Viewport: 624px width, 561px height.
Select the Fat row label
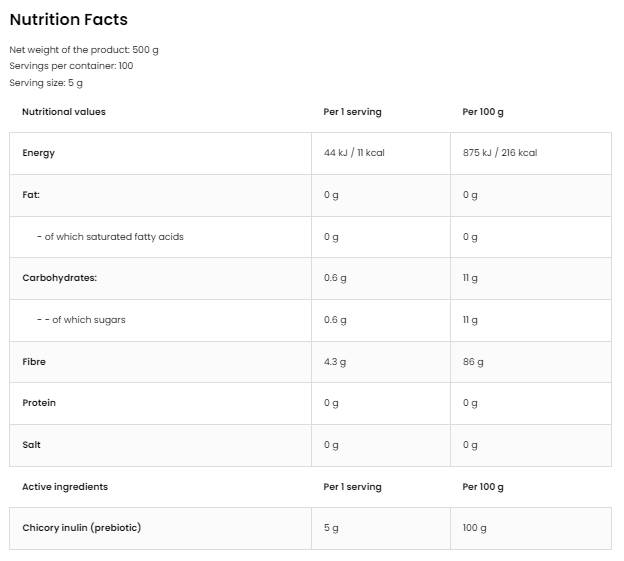pyautogui.click(x=31, y=195)
